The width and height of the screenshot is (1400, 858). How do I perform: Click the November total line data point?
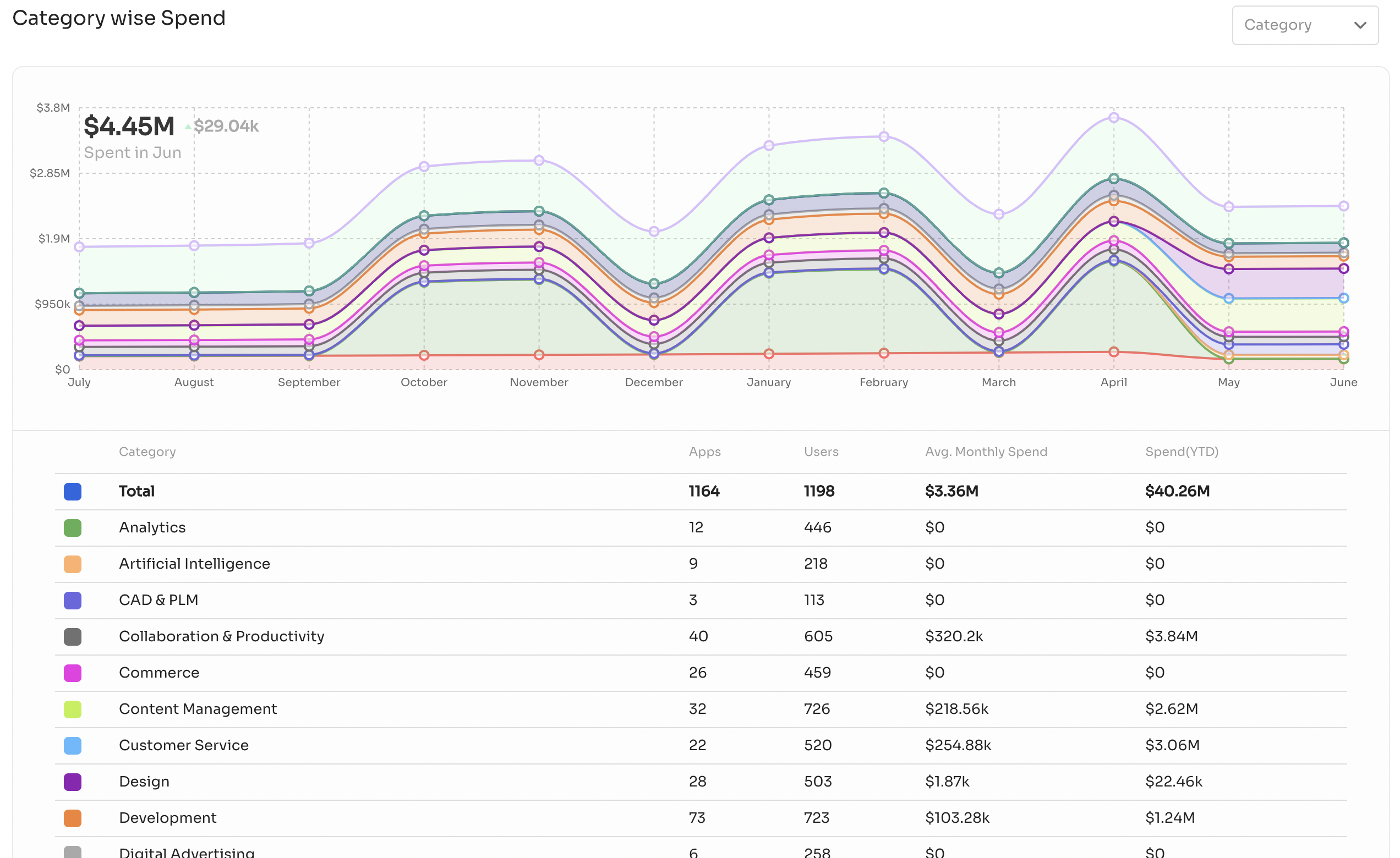pyautogui.click(x=539, y=161)
